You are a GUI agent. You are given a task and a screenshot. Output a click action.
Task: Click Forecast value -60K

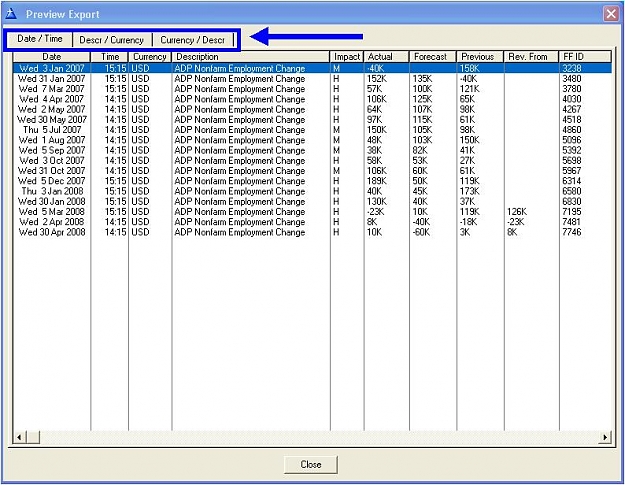[x=421, y=232]
